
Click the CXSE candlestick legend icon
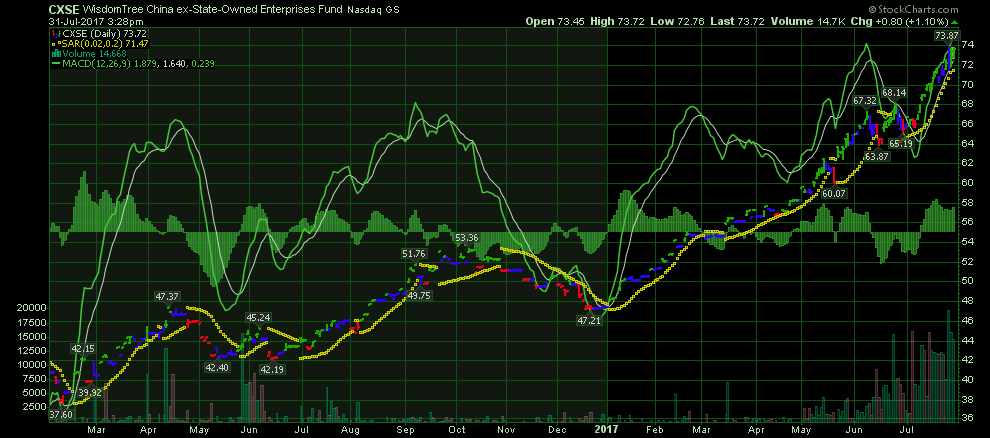tap(53, 33)
